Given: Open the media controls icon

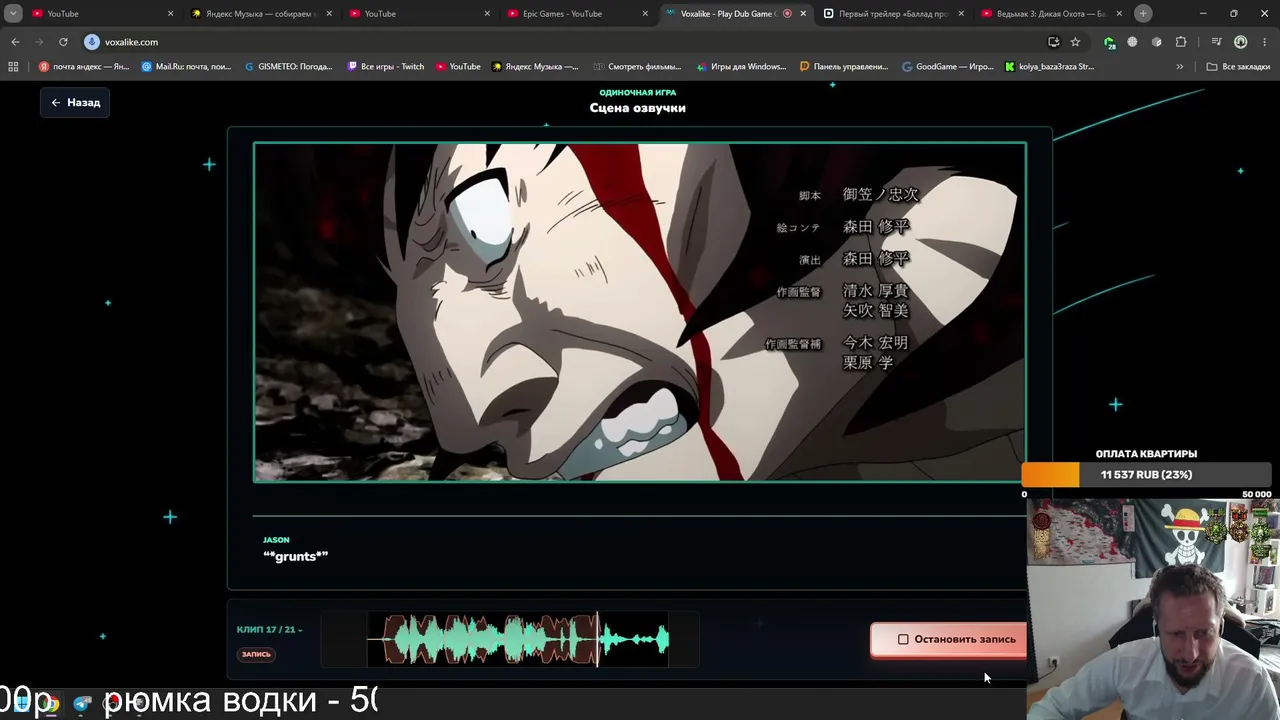Looking at the screenshot, I should point(1216,42).
